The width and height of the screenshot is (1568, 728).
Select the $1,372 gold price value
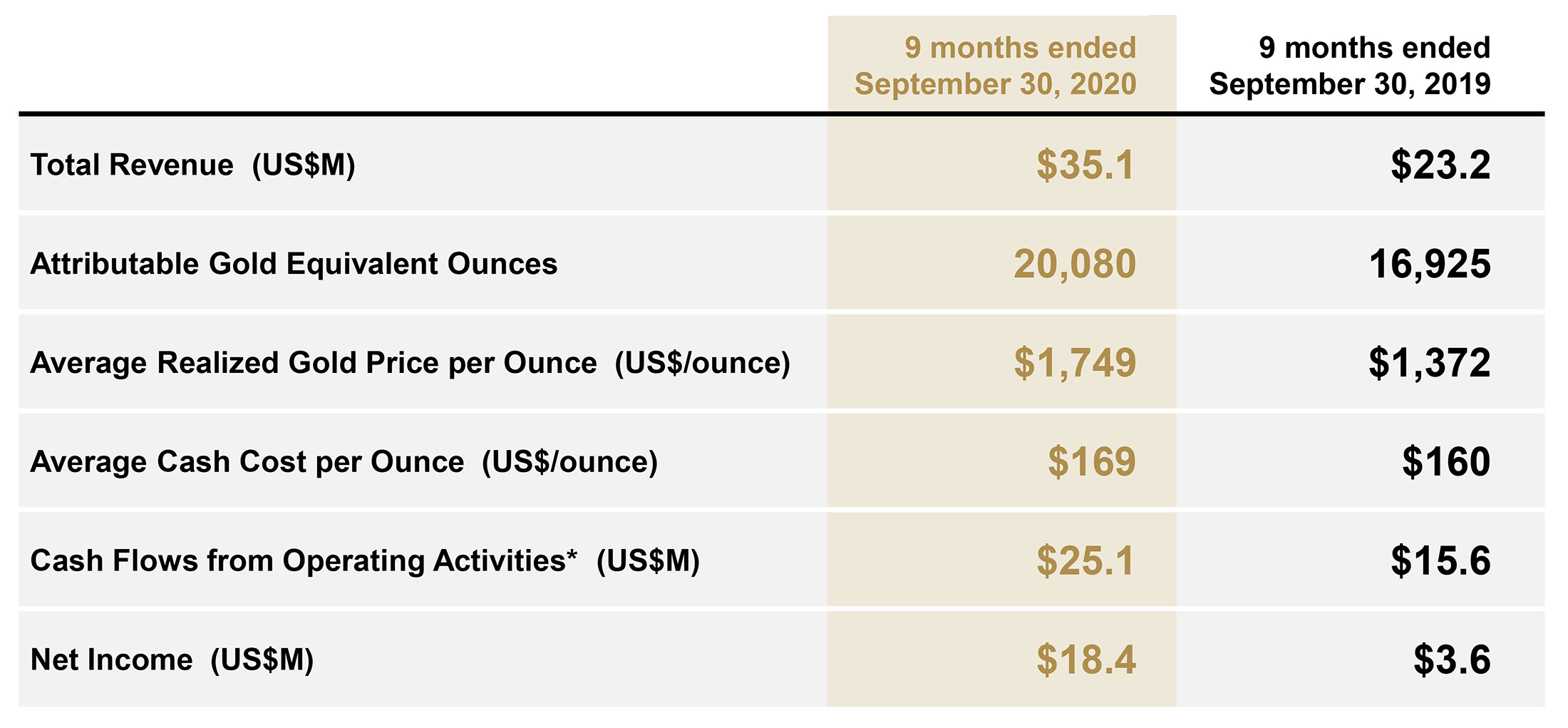(1430, 363)
